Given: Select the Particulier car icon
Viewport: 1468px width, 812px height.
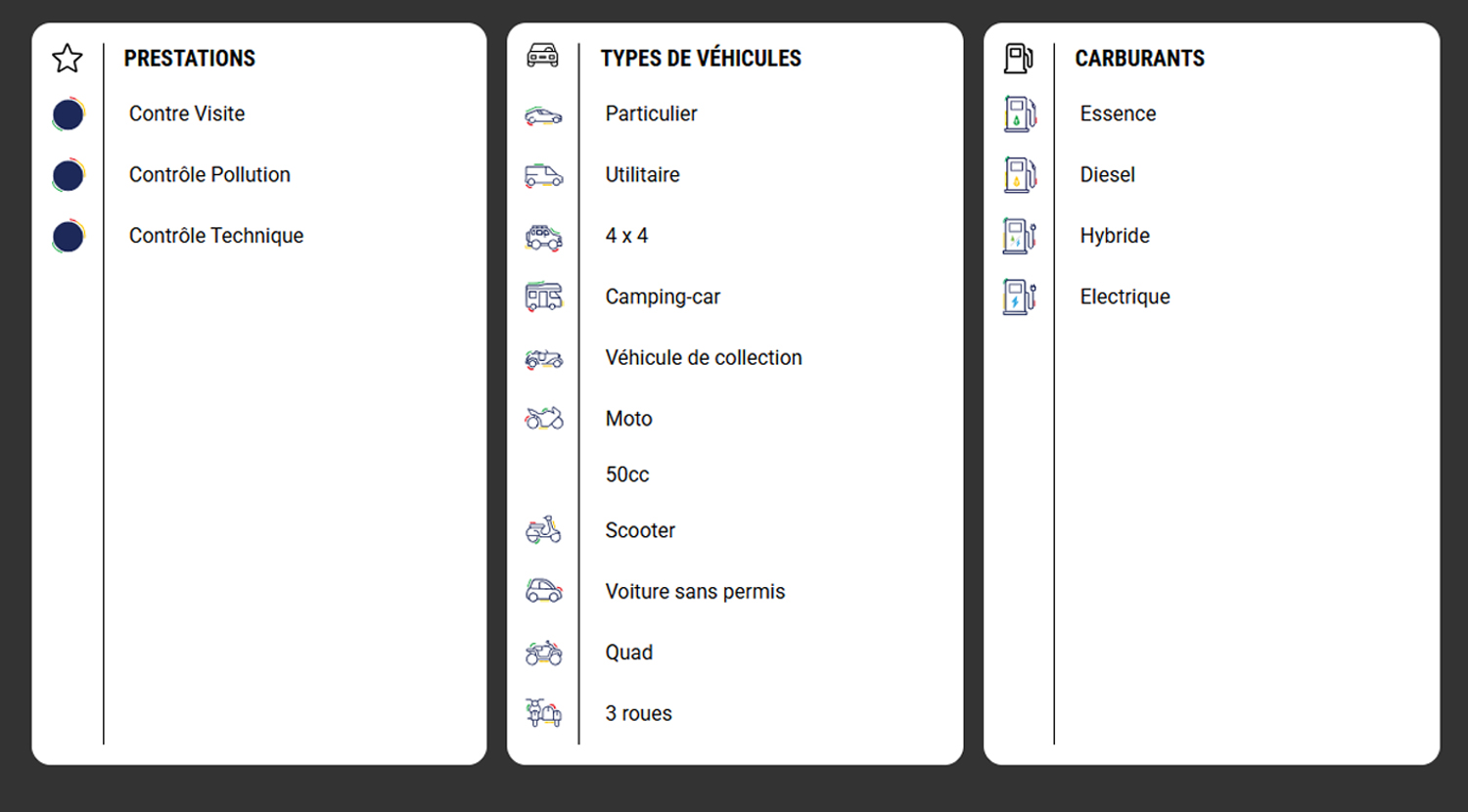Looking at the screenshot, I should point(543,116).
